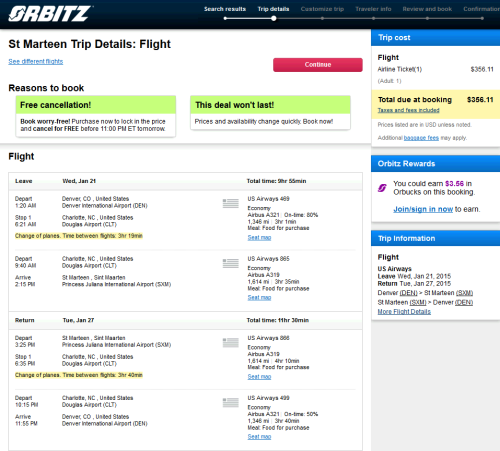The image size is (500, 451).
Task: Open the Customize trip step
Action: [x=322, y=9]
